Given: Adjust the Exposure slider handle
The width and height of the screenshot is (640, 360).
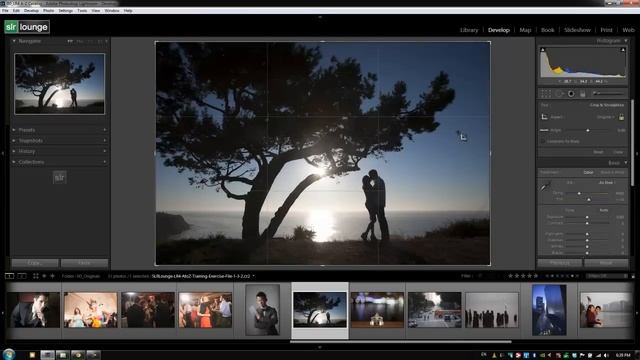Looking at the screenshot, I should coord(587,217).
